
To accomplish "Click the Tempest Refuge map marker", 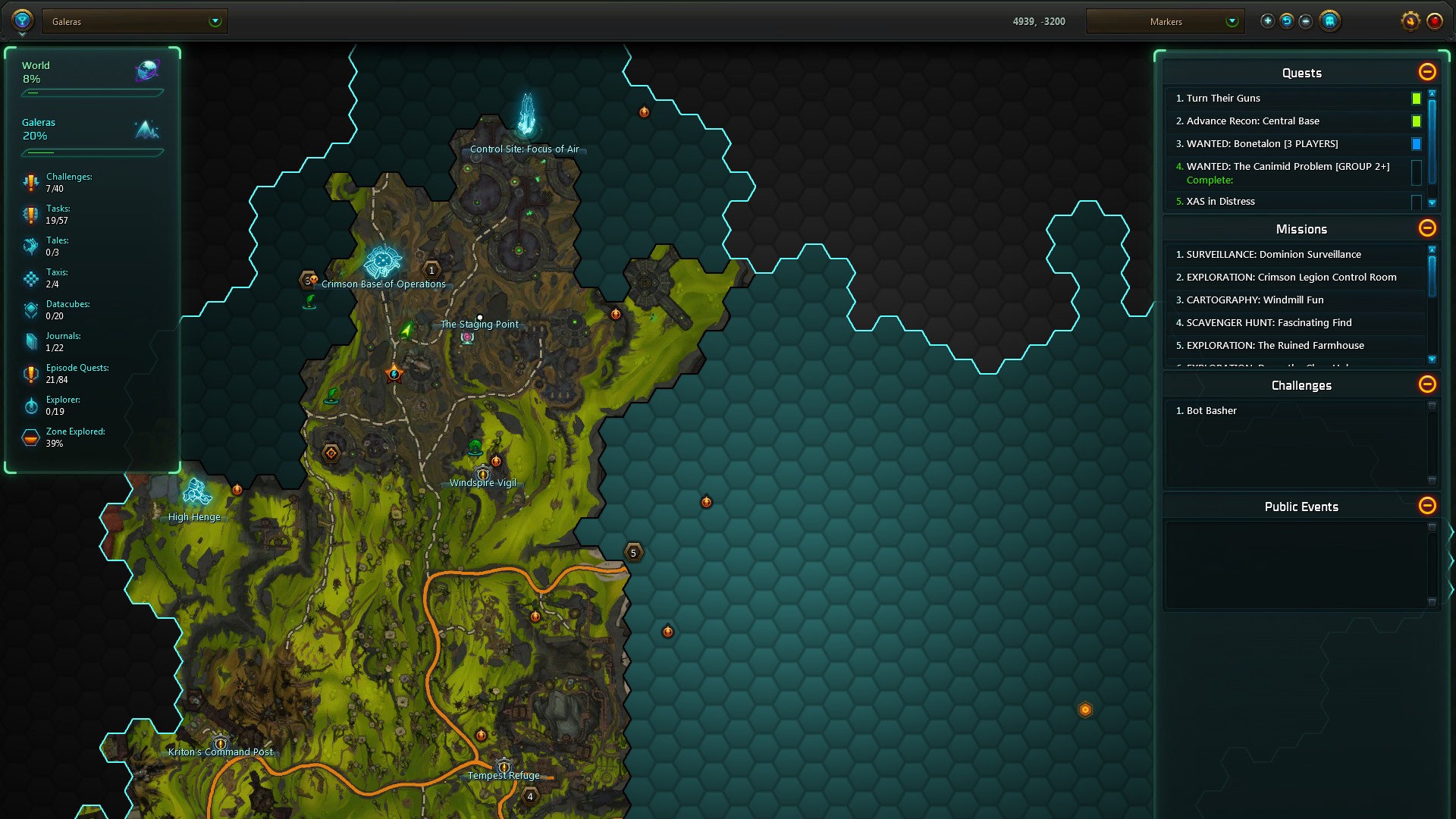I will pyautogui.click(x=504, y=766).
